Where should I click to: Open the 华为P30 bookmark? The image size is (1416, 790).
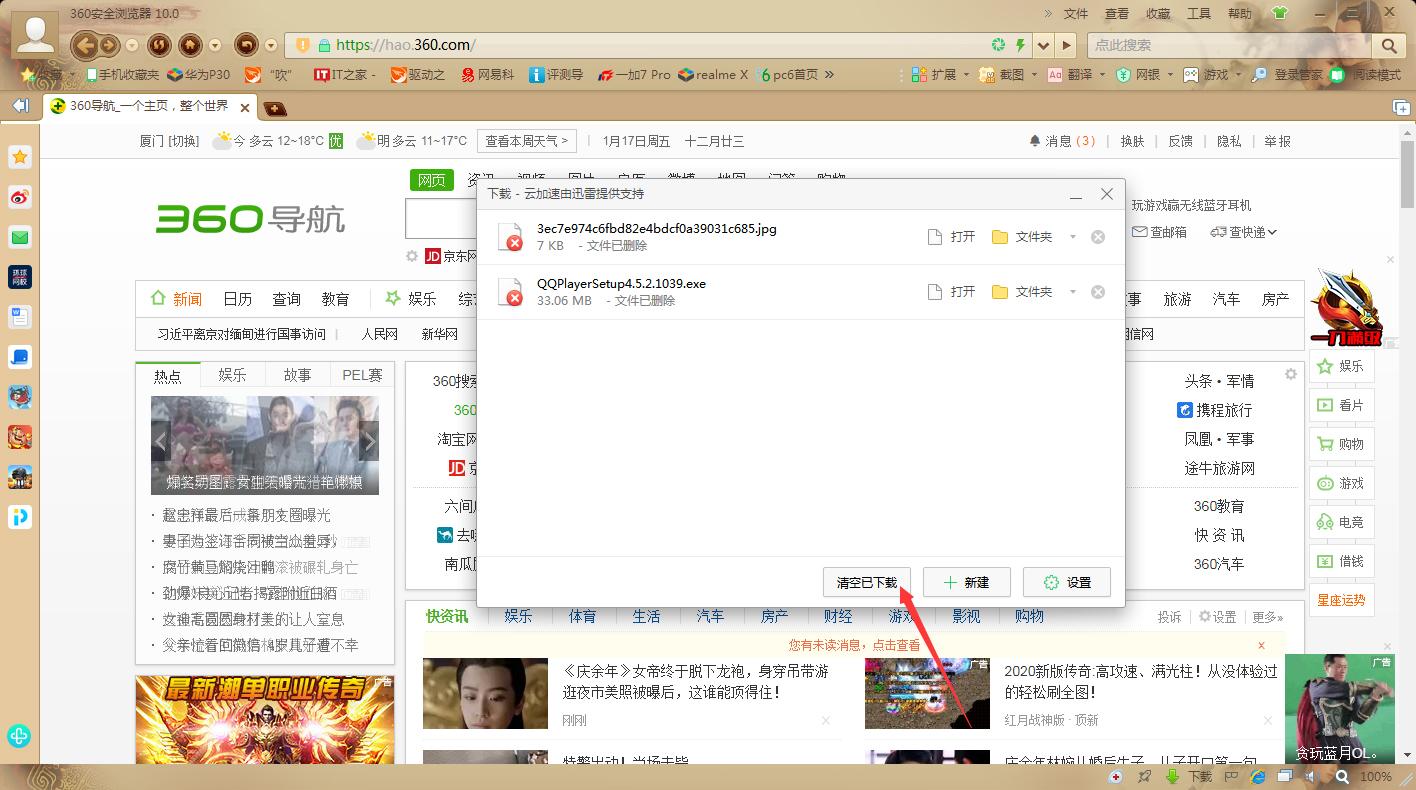click(x=199, y=74)
